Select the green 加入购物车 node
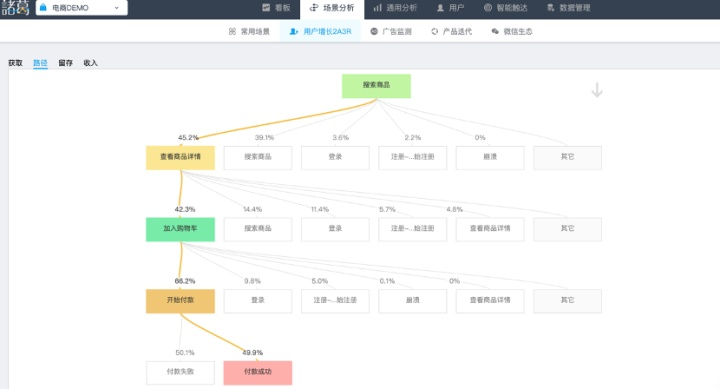 (180, 230)
